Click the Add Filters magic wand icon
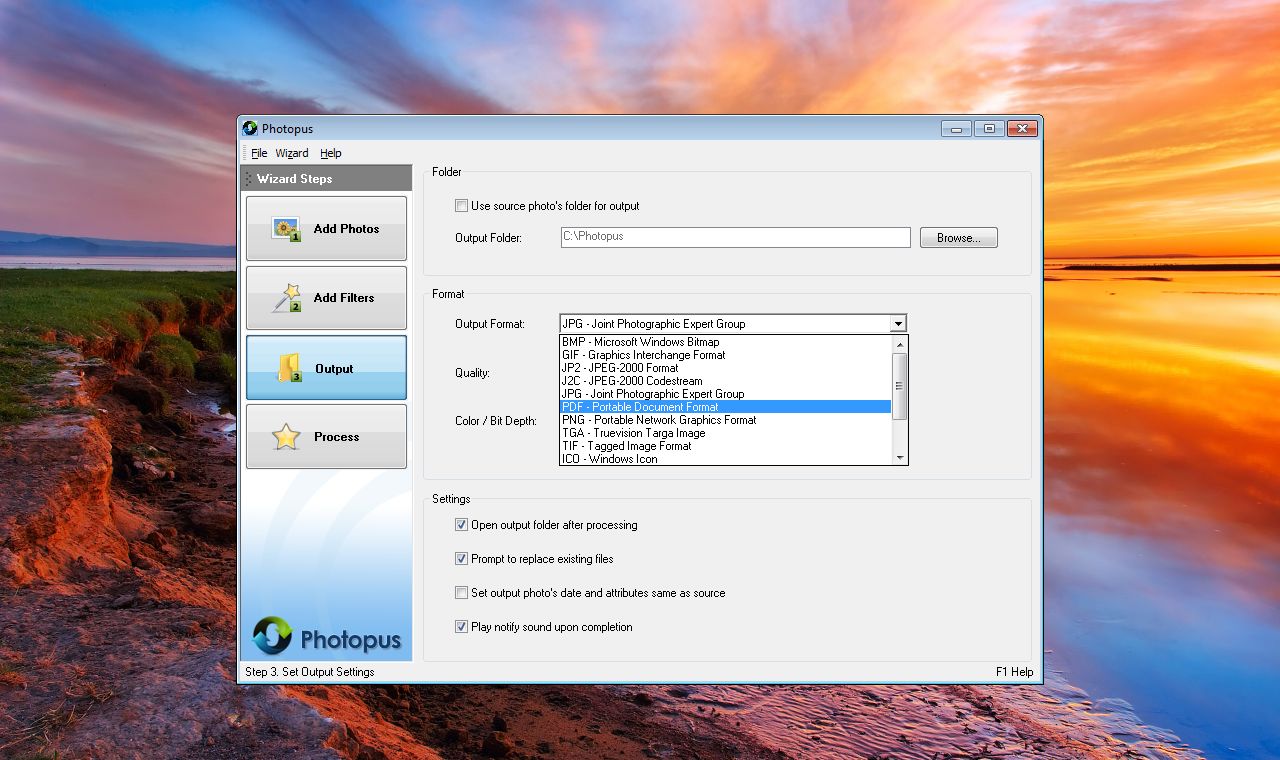 286,298
